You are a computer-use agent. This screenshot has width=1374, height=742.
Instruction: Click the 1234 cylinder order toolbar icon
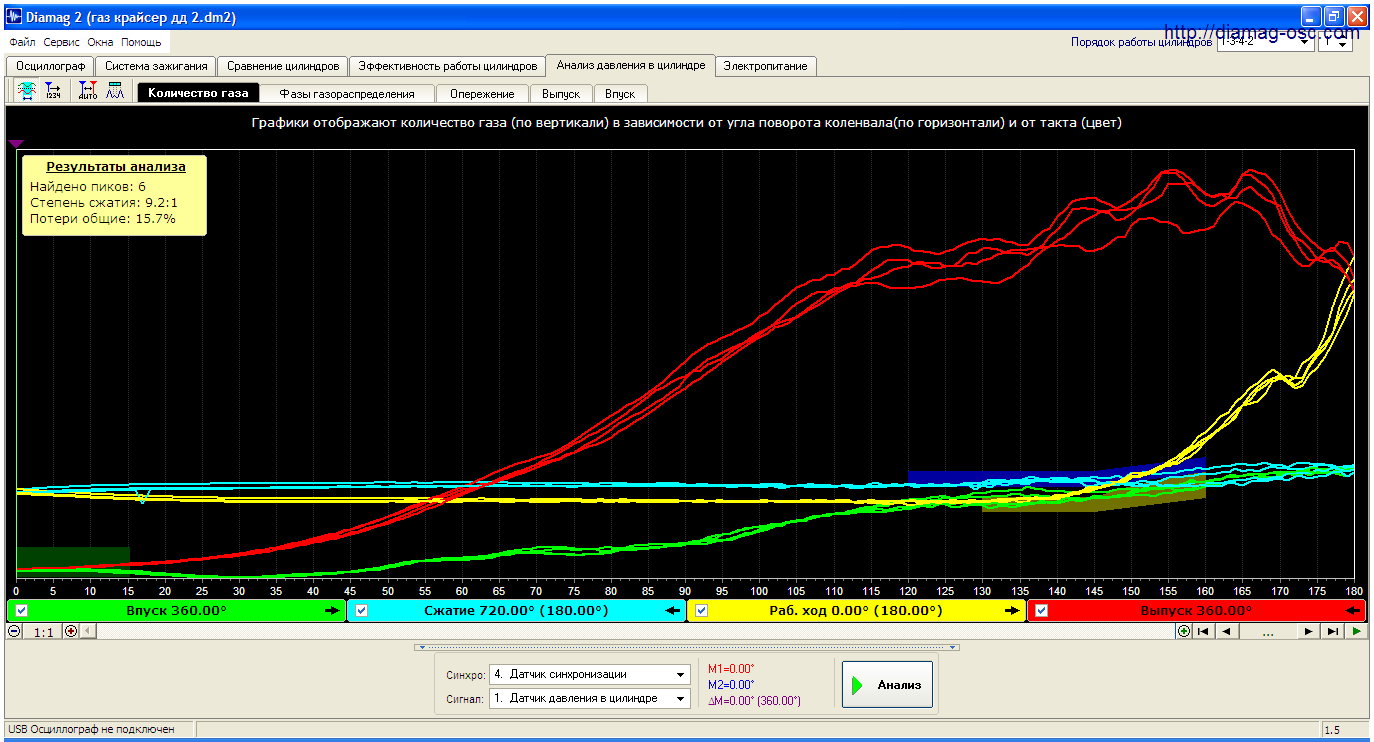pyautogui.click(x=53, y=91)
